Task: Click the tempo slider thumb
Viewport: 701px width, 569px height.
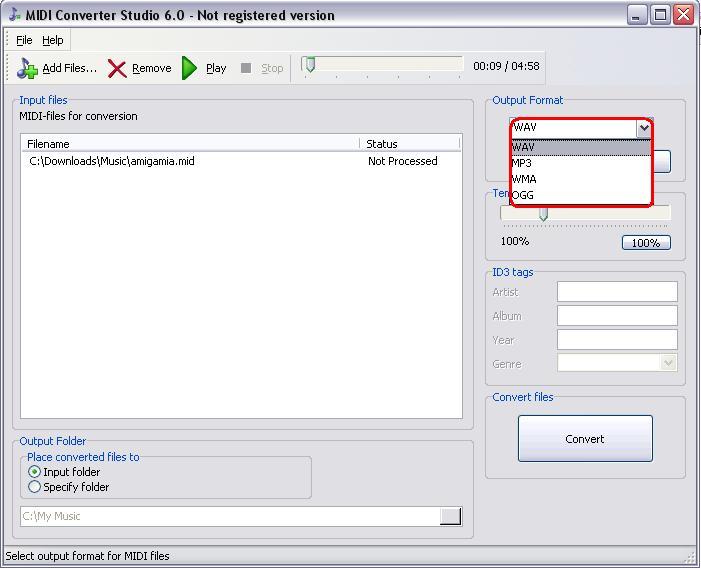Action: pyautogui.click(x=543, y=214)
